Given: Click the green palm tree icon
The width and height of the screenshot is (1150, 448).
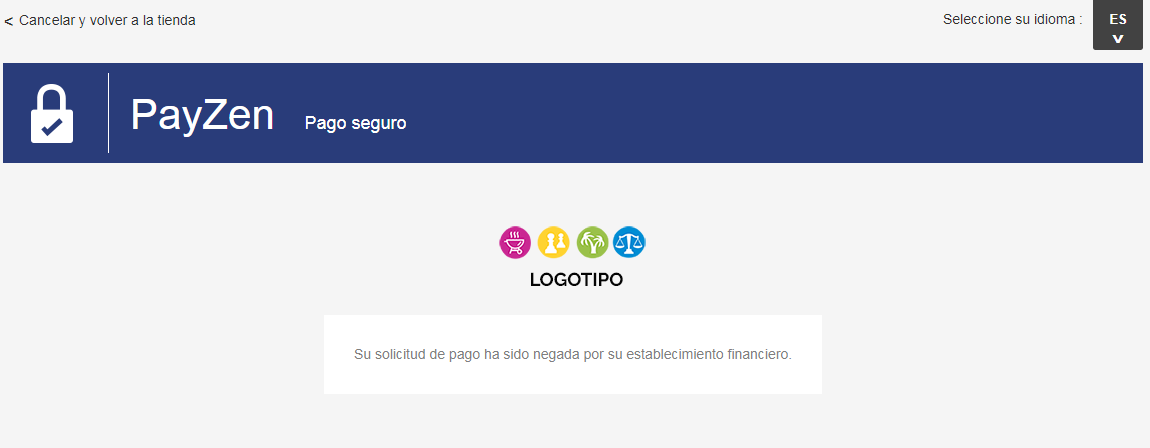Looking at the screenshot, I should pyautogui.click(x=592, y=242).
